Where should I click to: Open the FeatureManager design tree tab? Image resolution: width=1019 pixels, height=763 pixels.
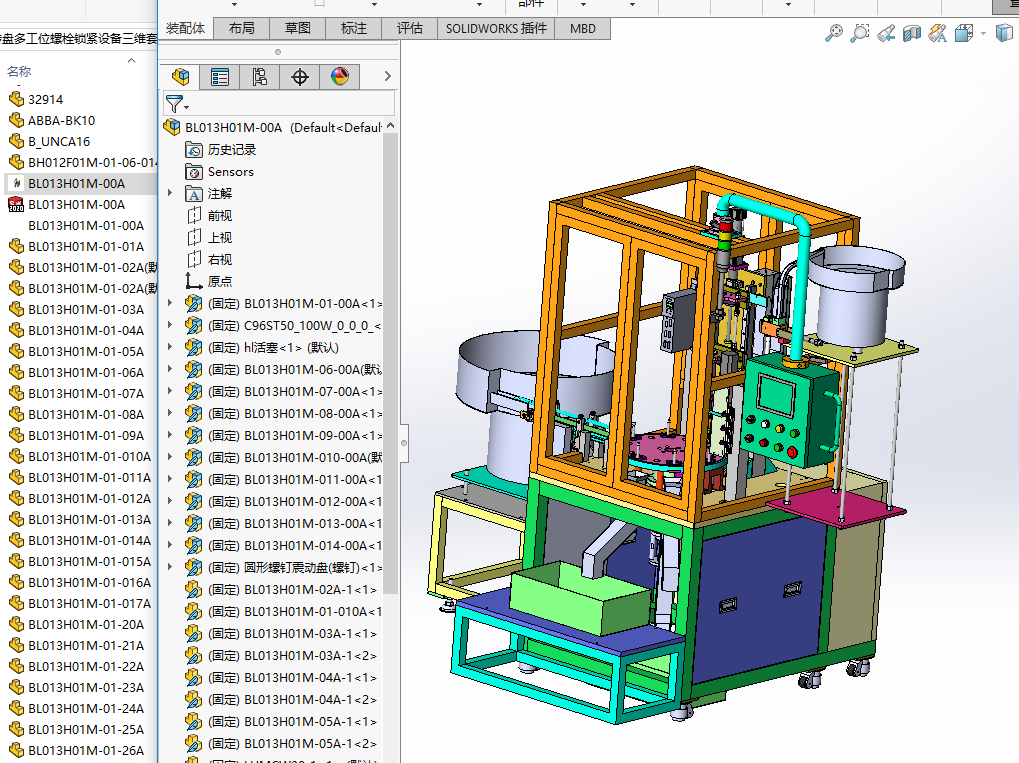181,77
